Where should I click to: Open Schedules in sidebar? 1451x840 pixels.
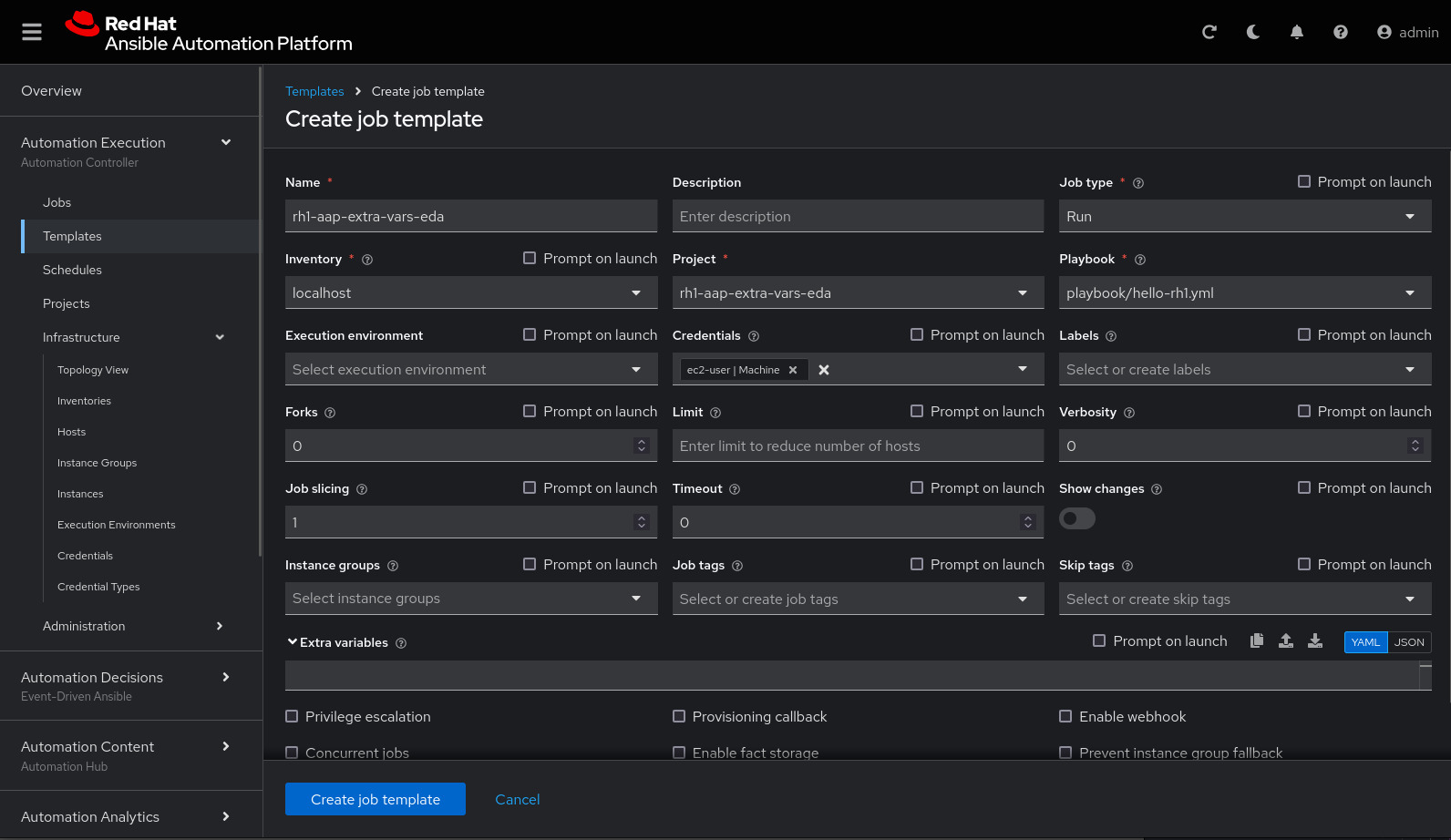[x=72, y=270]
